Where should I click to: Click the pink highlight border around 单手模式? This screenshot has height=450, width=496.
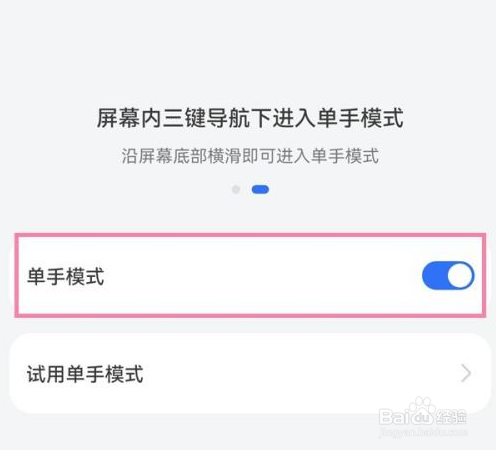click(250, 235)
